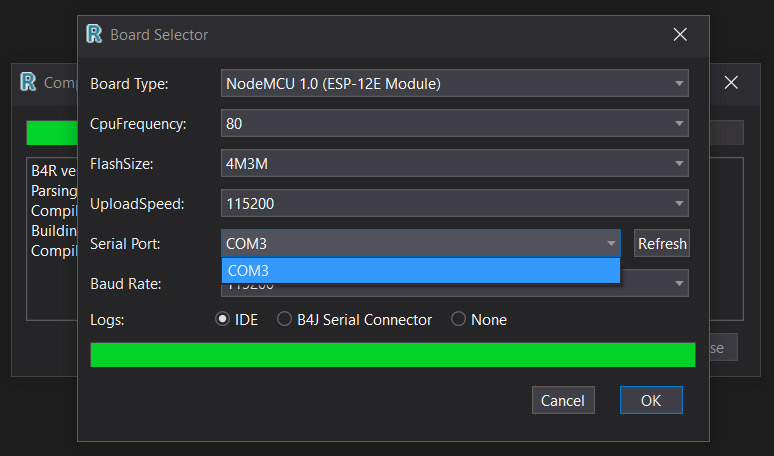The width and height of the screenshot is (774, 456).
Task: Open the FlashSize dropdown
Action: click(x=679, y=163)
